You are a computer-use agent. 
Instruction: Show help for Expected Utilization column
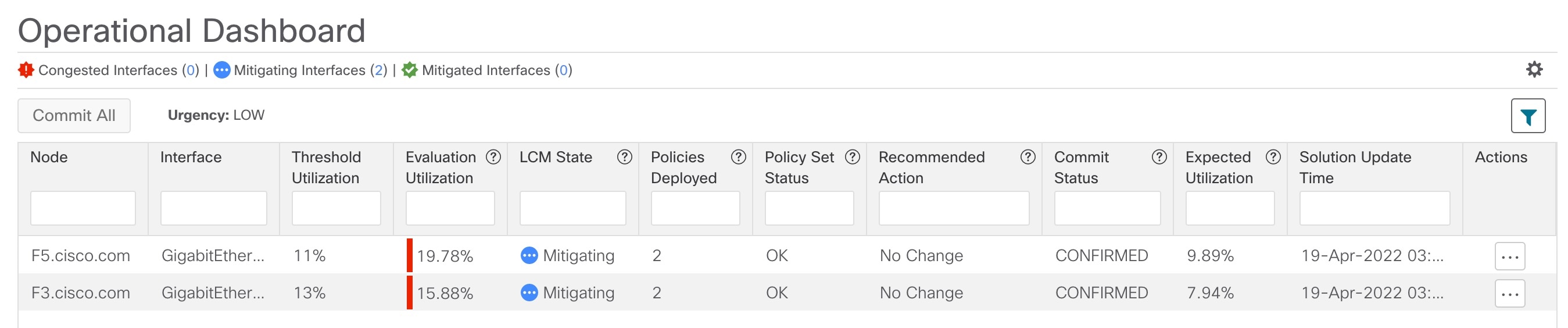coord(1273,157)
